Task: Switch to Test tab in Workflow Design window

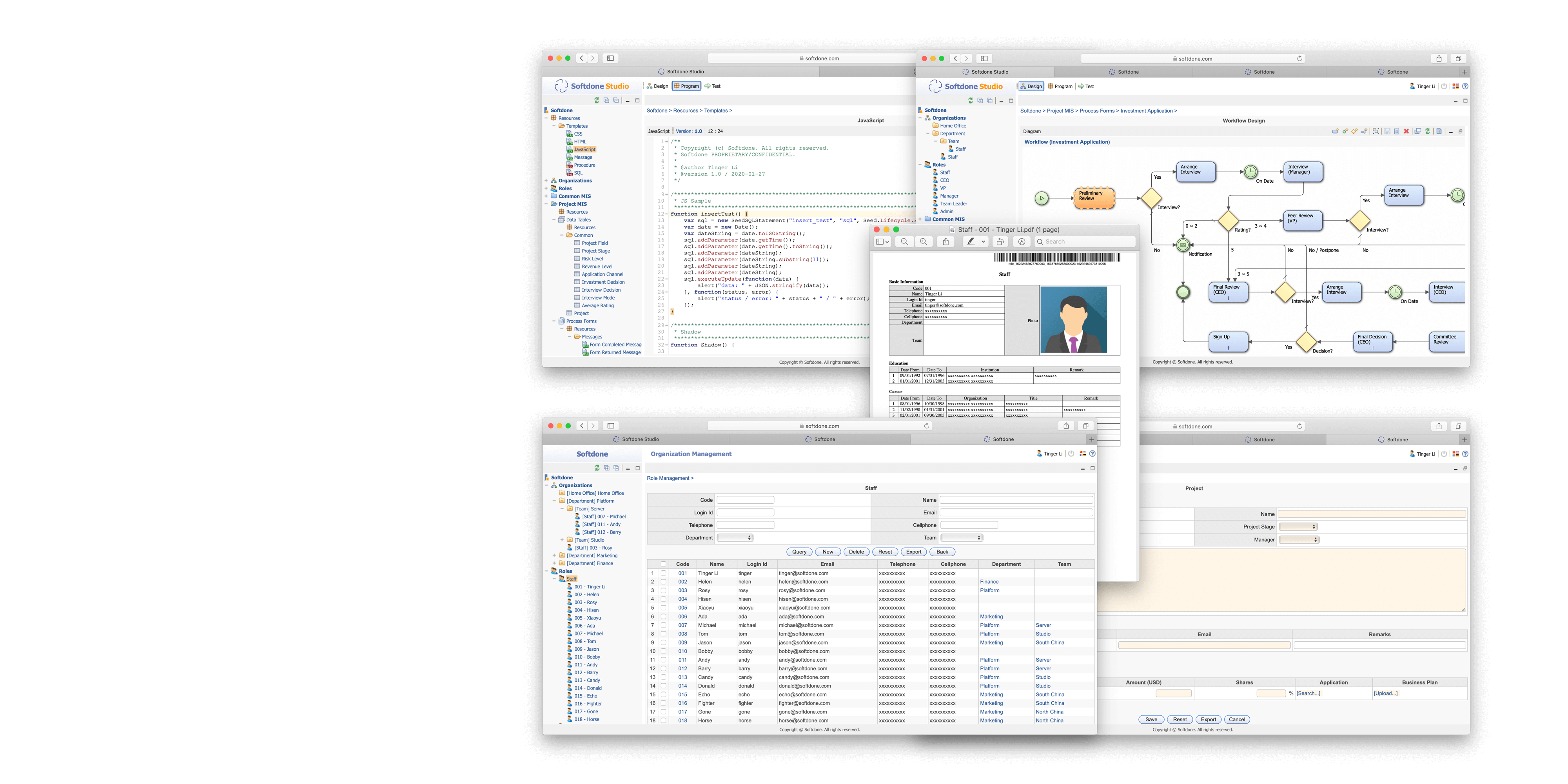Action: click(1086, 86)
